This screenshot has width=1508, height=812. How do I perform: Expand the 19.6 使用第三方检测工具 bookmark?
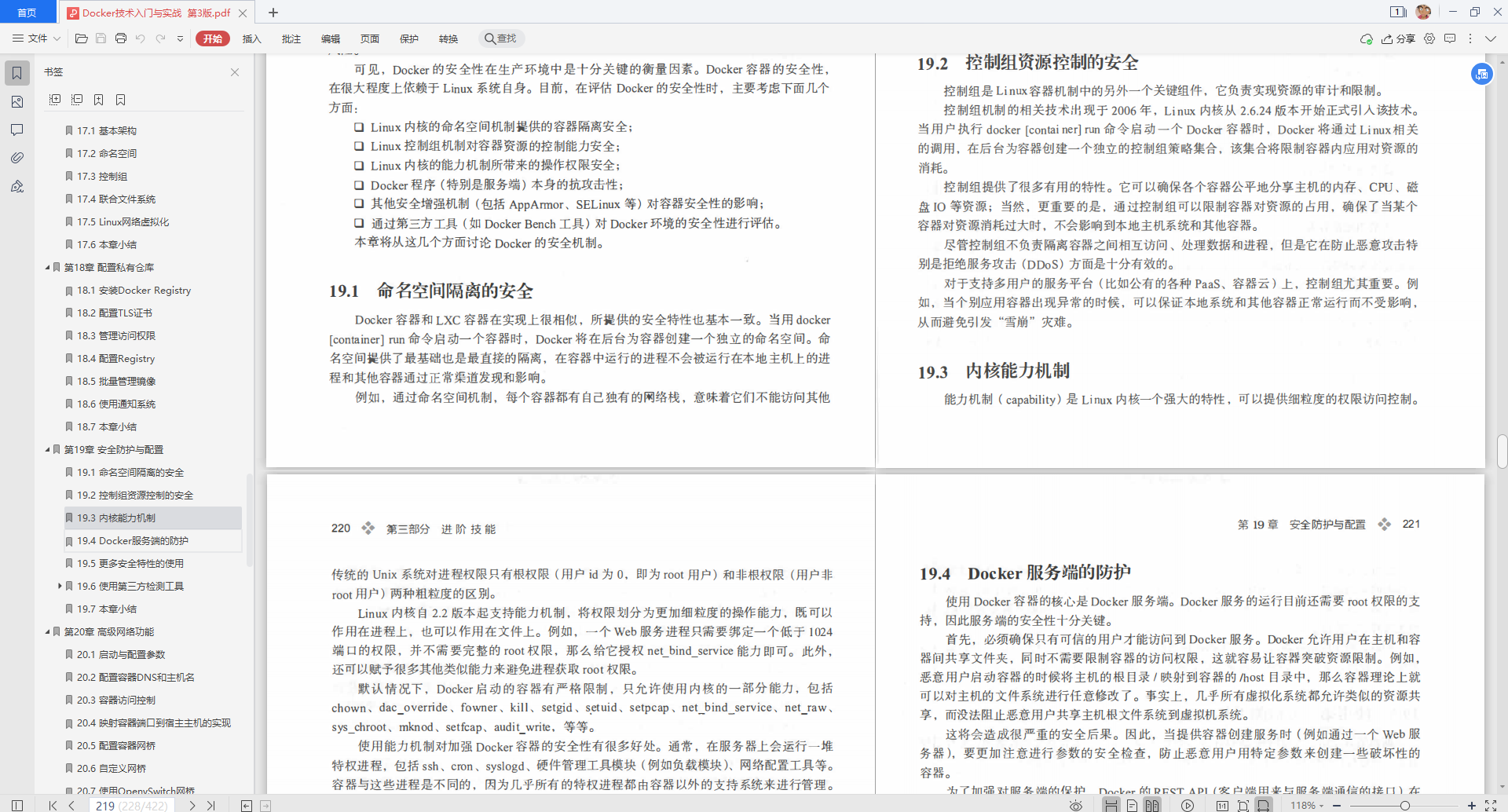click(59, 585)
